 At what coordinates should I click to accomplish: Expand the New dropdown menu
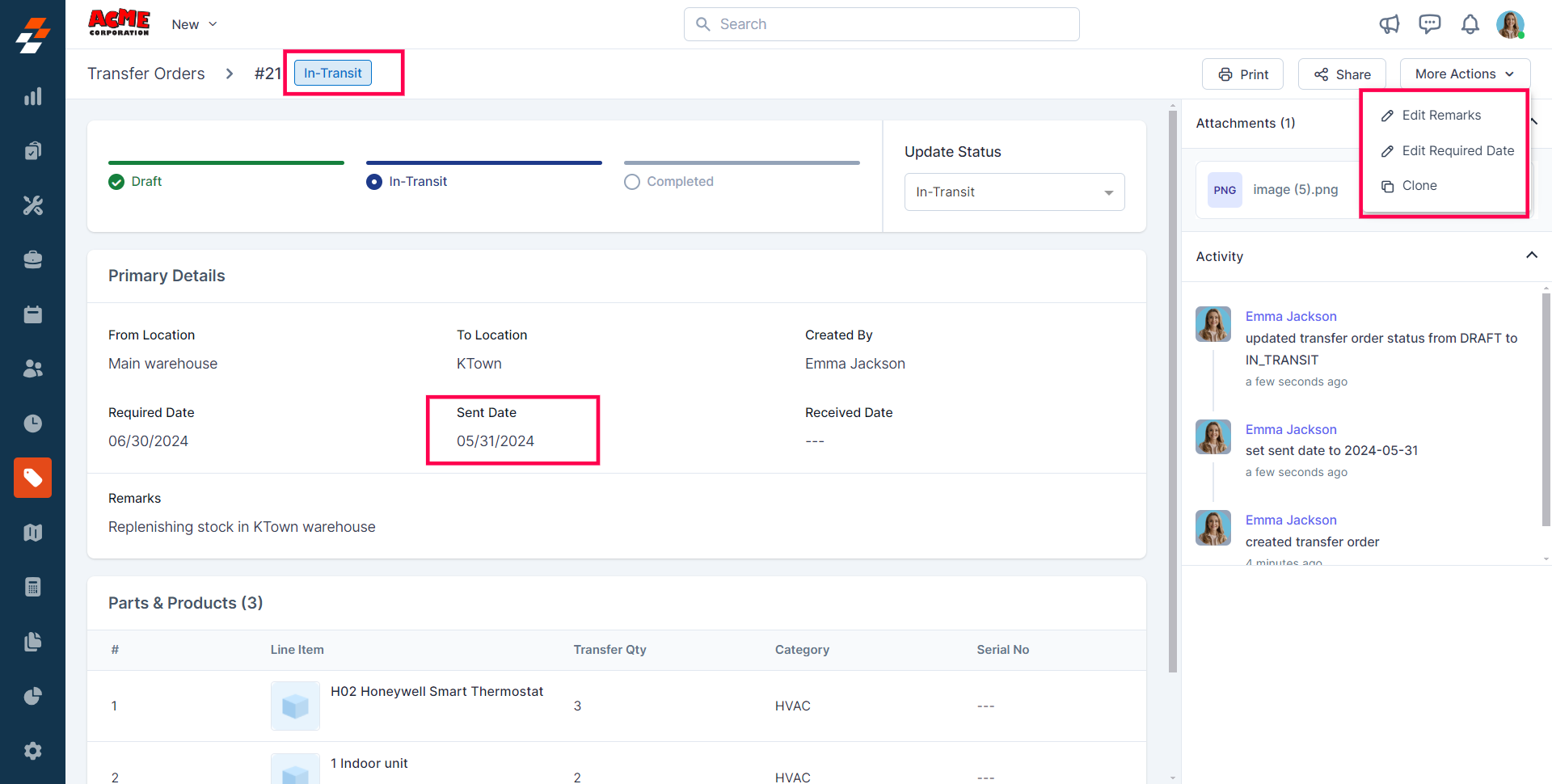(x=194, y=24)
